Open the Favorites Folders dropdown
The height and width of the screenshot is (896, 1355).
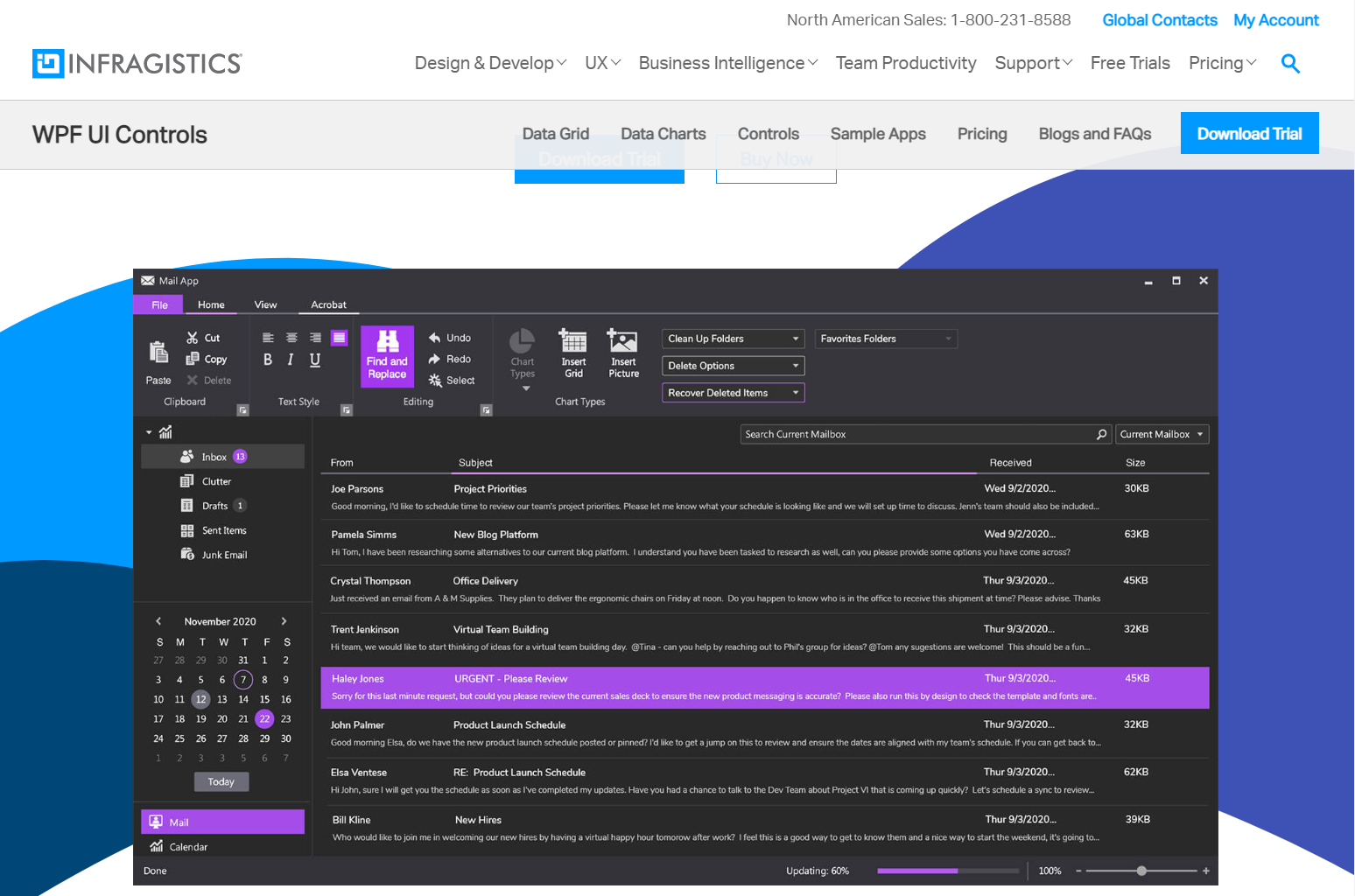point(886,339)
